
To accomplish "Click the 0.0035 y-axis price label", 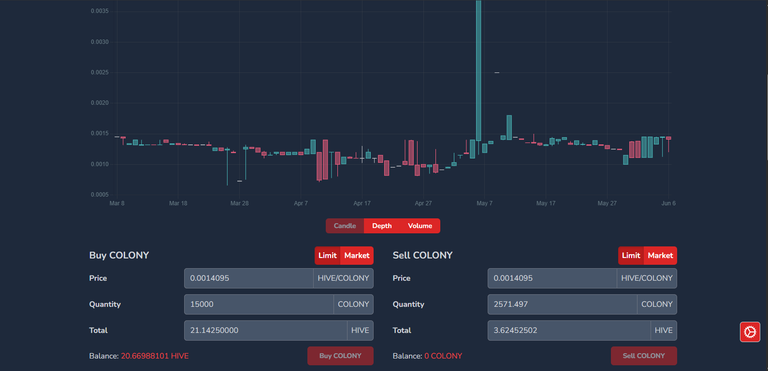I will click(99, 11).
